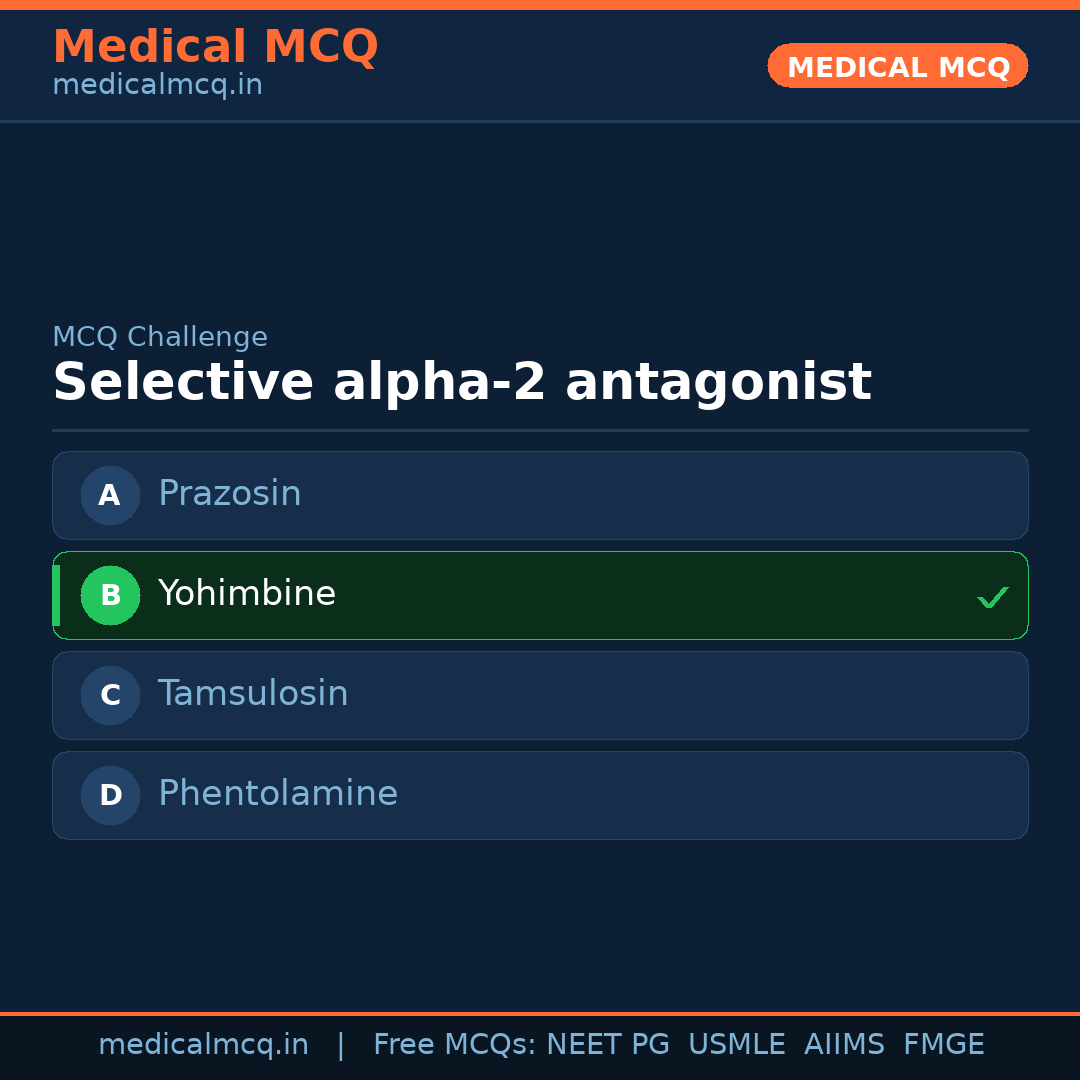
Task: Click the circular 'A' badge beside Prazosin
Action: click(x=110, y=495)
